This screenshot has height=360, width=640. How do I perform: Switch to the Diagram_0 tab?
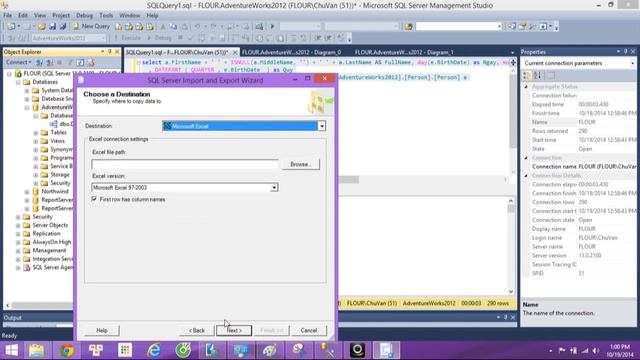(291, 52)
